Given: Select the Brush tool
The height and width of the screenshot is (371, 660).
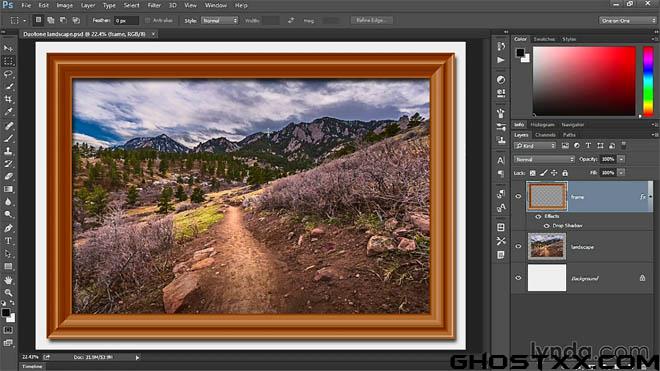Looking at the screenshot, I should coord(8,138).
